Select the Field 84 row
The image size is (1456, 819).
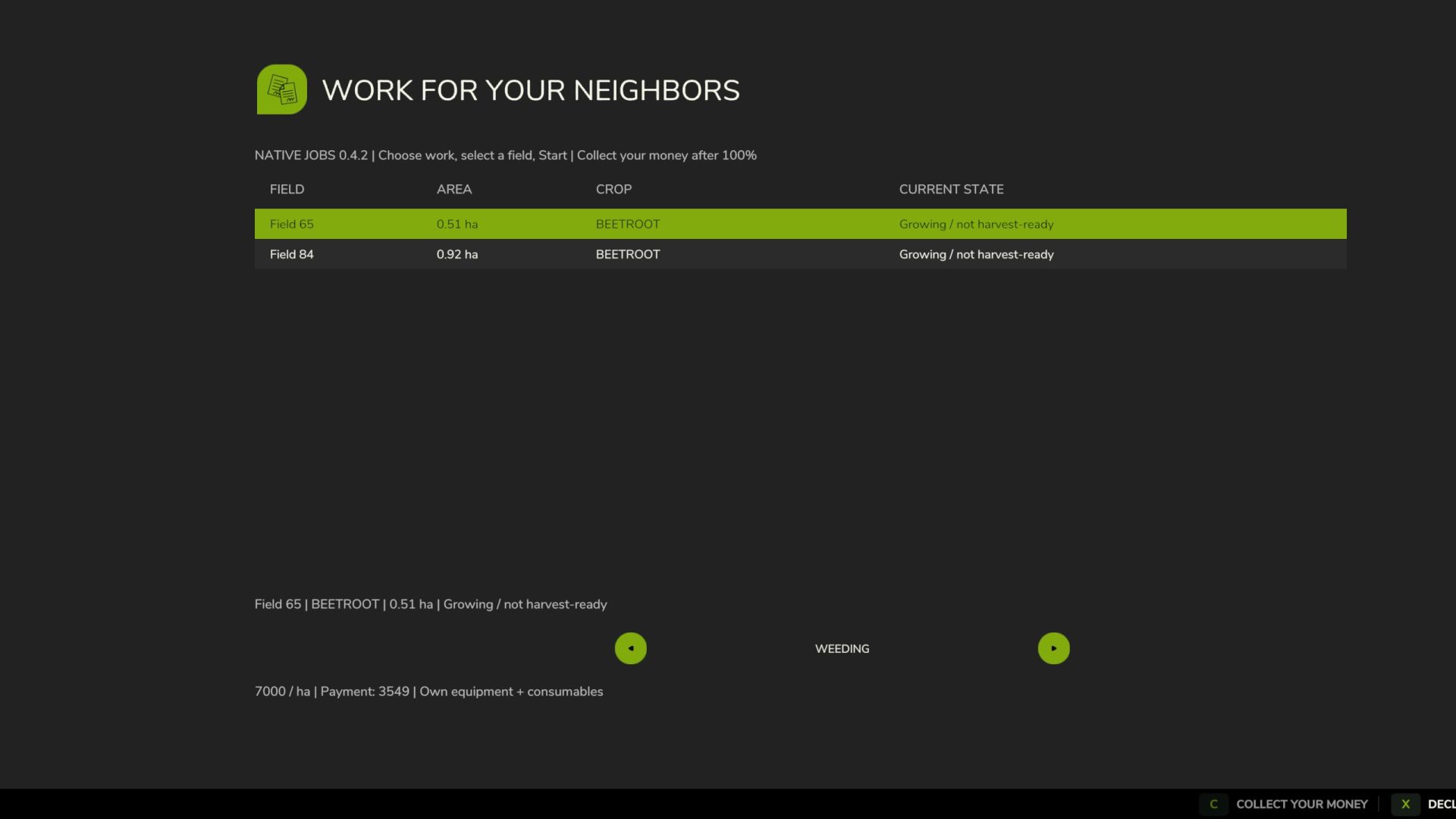coord(800,254)
